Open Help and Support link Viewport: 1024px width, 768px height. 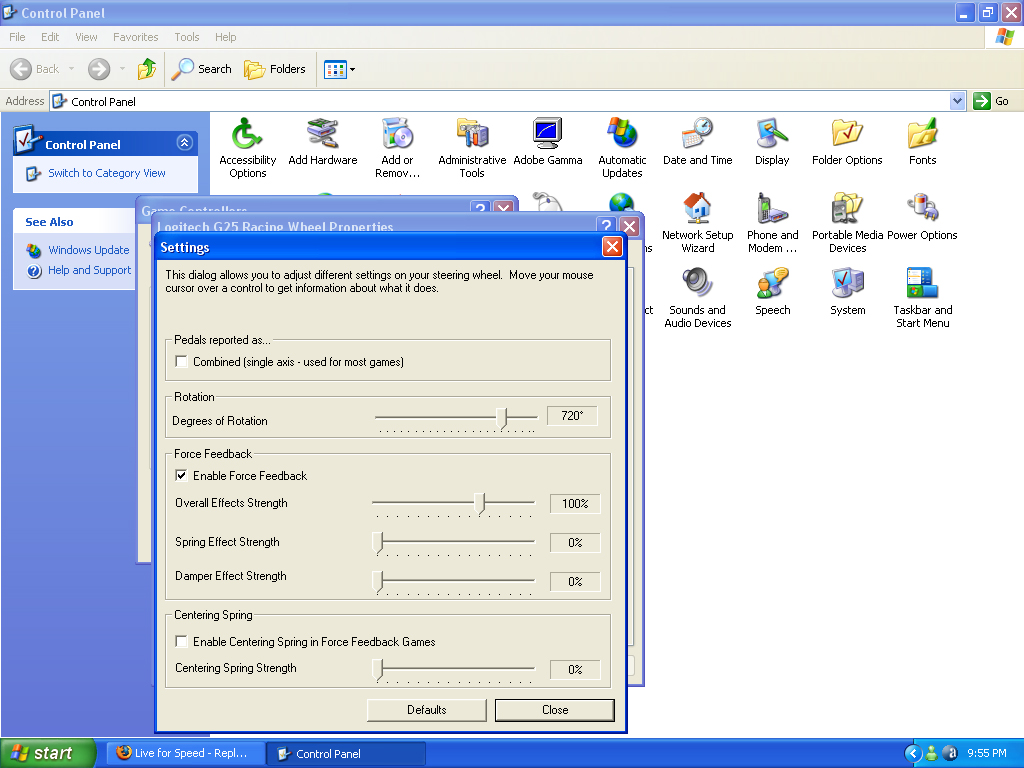click(x=89, y=270)
